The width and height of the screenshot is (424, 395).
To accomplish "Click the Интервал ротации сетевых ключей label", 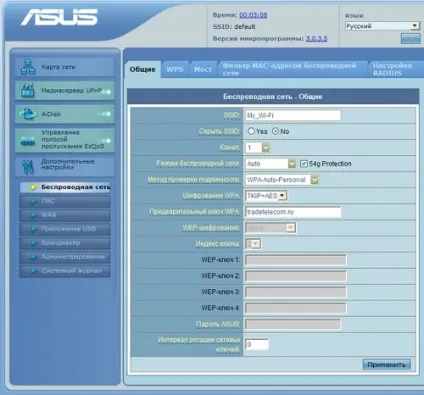I will point(199,344).
